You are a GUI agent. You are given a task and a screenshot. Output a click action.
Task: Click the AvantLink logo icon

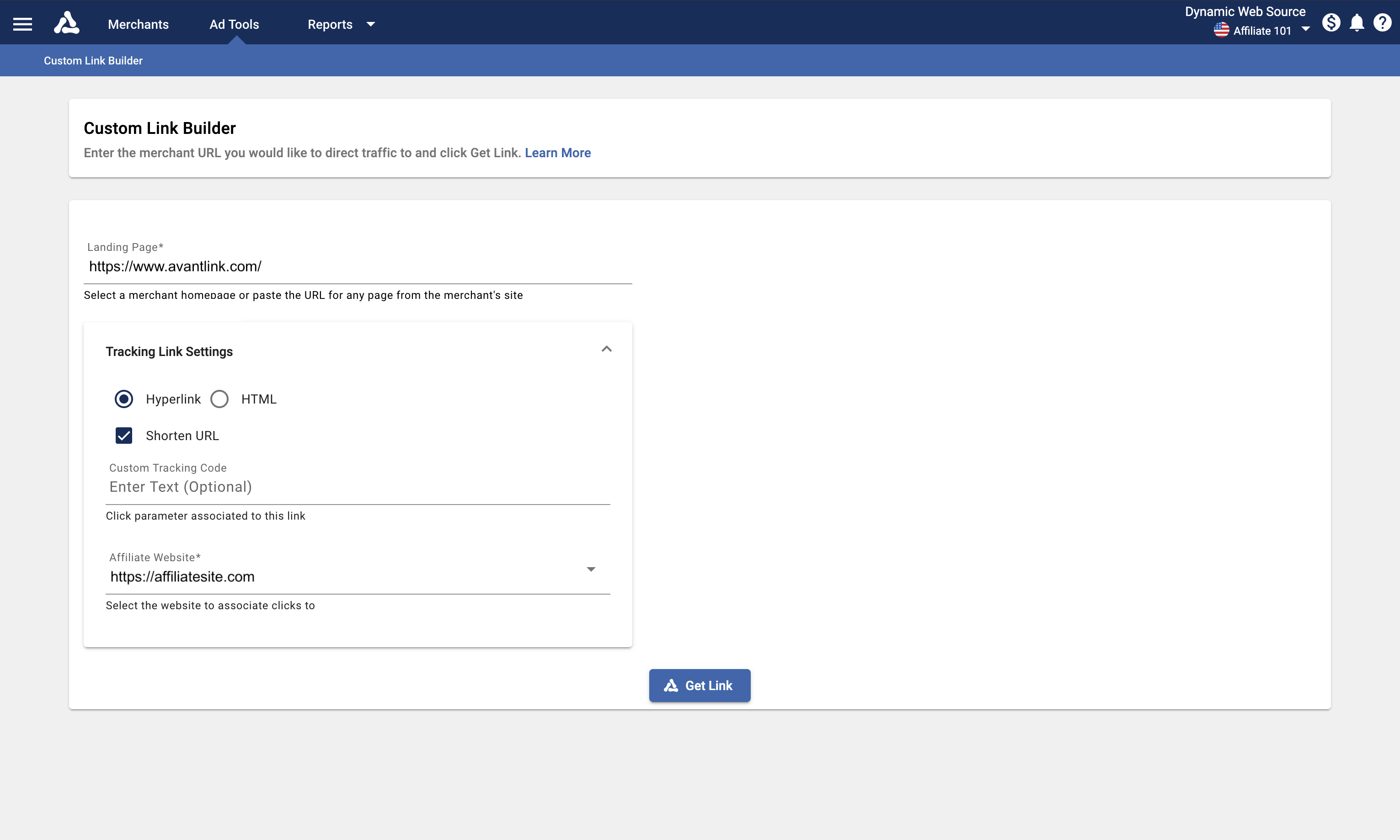coord(66,23)
